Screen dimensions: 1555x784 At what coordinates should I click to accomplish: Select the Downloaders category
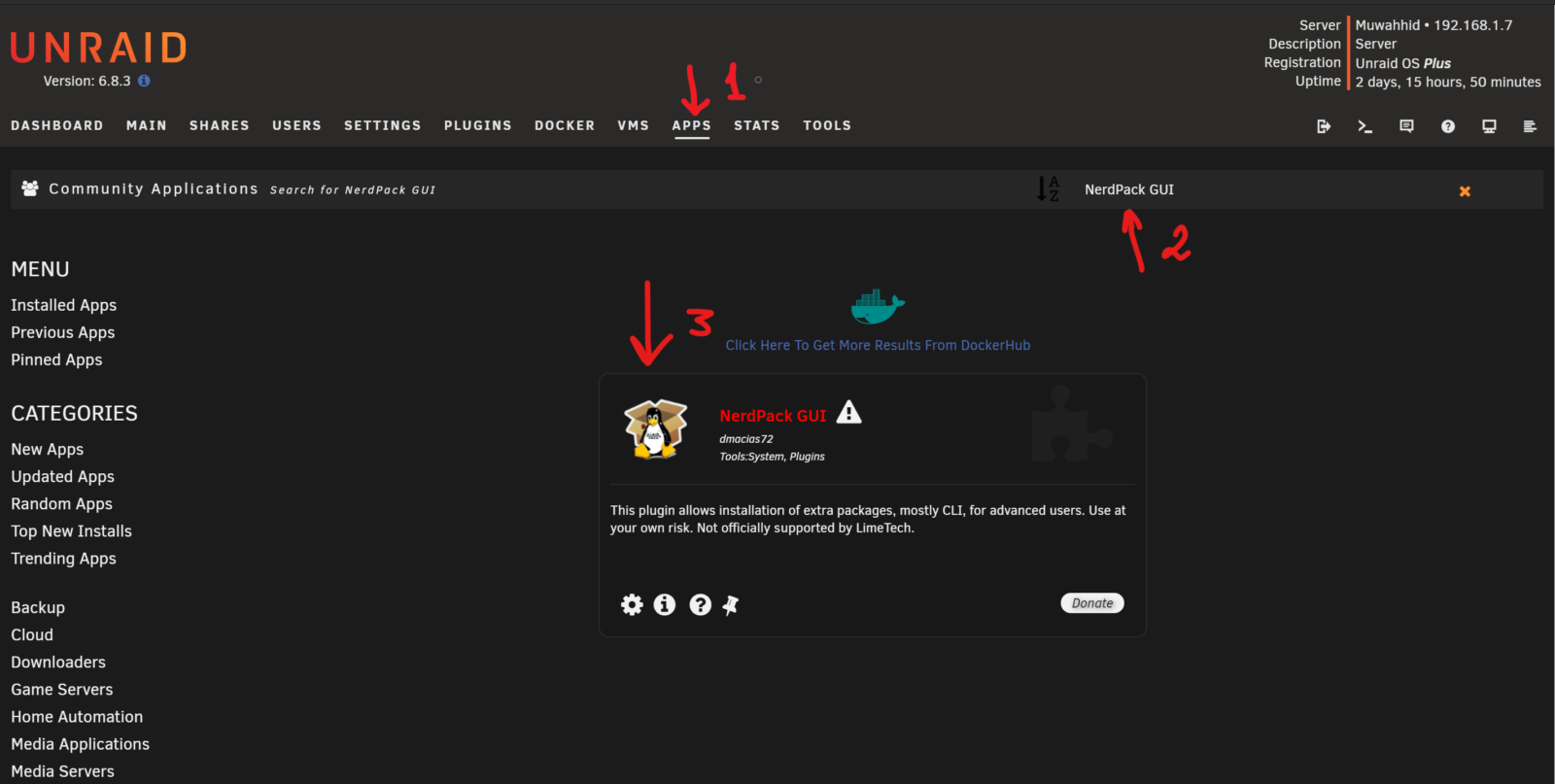pyautogui.click(x=58, y=662)
